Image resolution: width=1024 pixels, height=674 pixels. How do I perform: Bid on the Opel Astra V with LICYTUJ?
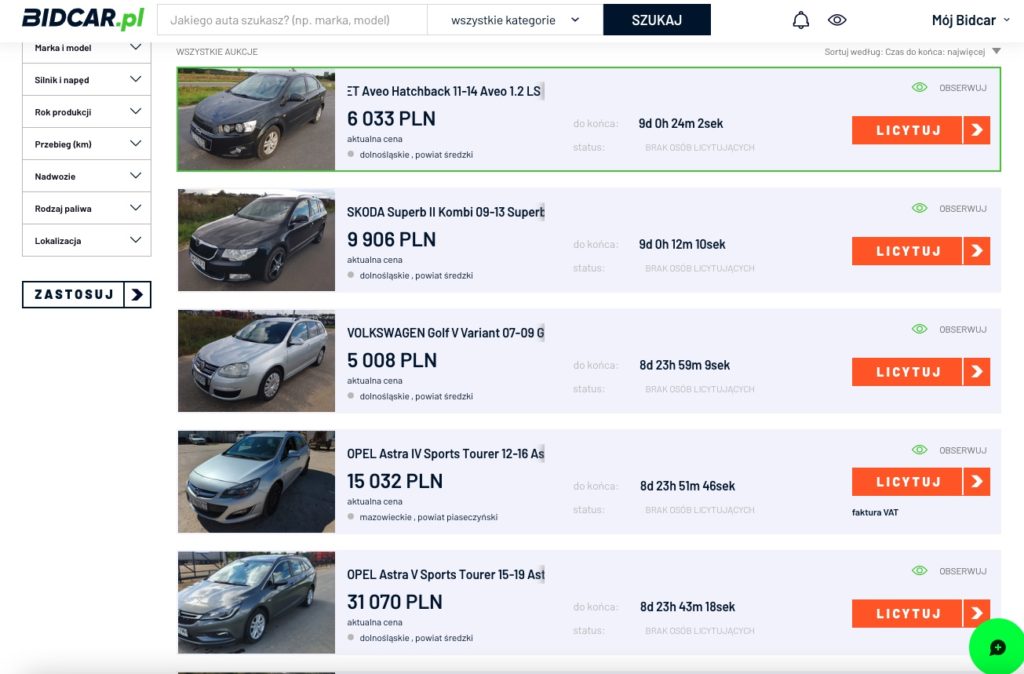click(x=908, y=613)
